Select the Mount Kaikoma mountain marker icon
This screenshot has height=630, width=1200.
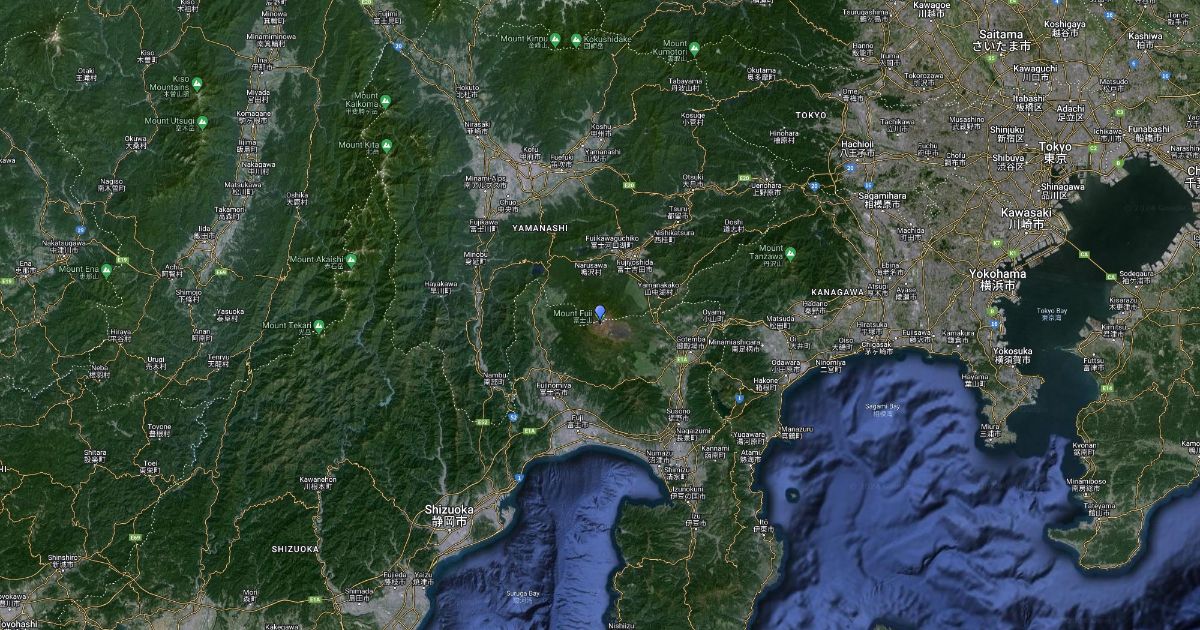click(x=385, y=101)
